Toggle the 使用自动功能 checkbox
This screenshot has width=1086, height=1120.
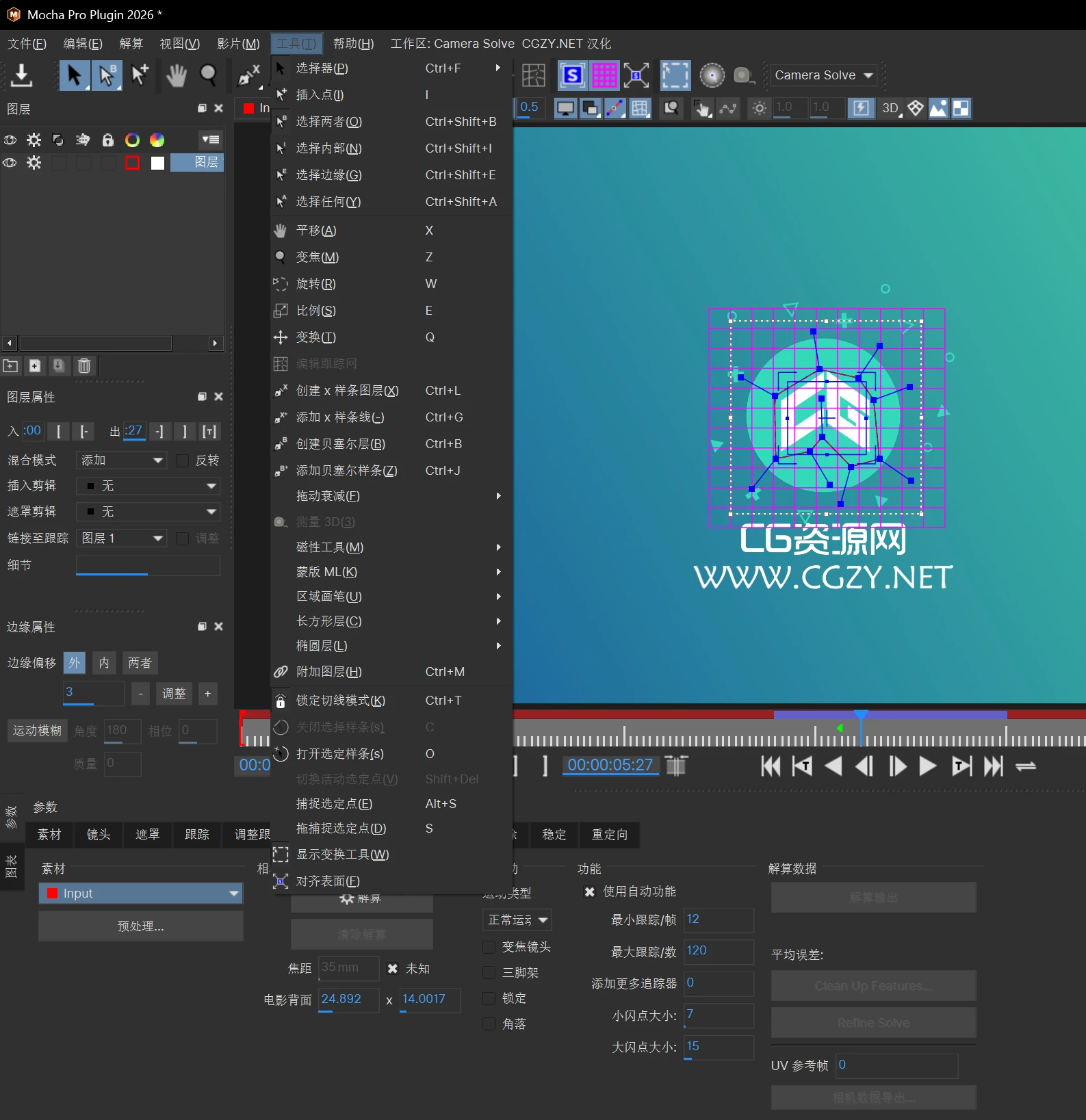(590, 891)
